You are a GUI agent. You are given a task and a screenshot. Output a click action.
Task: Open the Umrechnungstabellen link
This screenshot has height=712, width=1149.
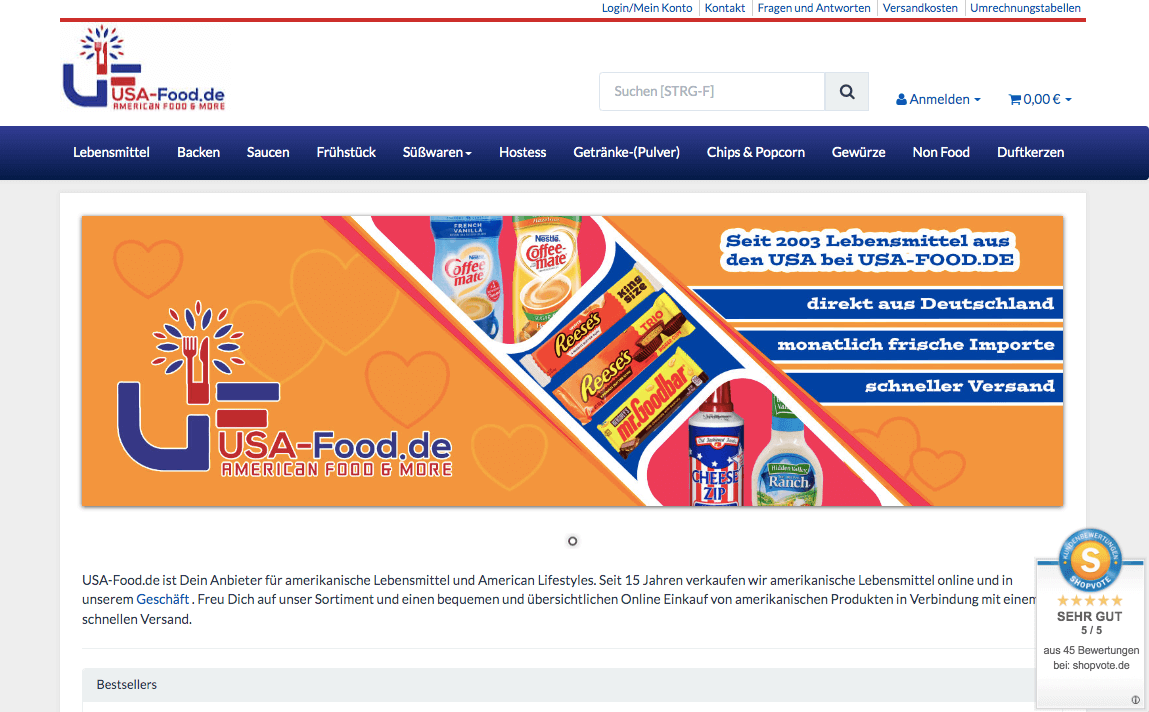[x=1025, y=8]
